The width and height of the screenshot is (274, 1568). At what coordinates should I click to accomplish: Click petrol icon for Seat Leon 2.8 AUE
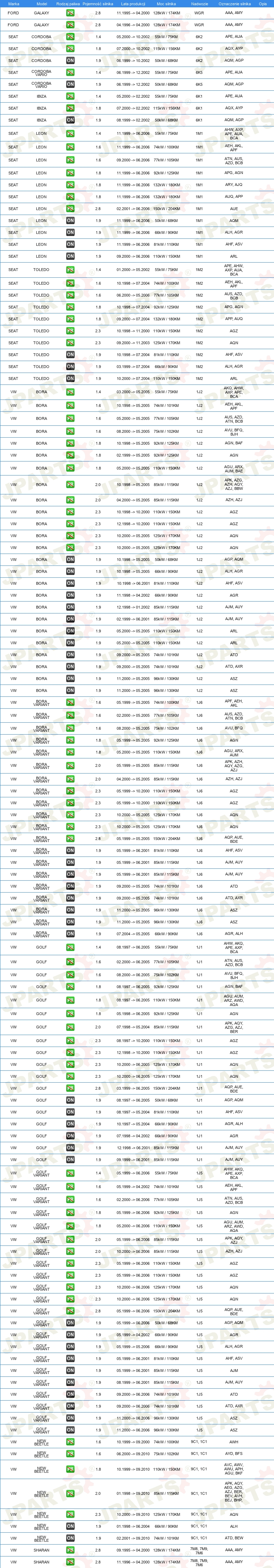(71, 209)
